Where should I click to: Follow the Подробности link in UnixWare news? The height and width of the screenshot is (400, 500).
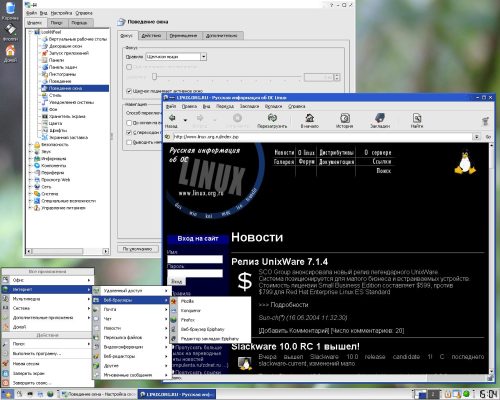pos(289,305)
